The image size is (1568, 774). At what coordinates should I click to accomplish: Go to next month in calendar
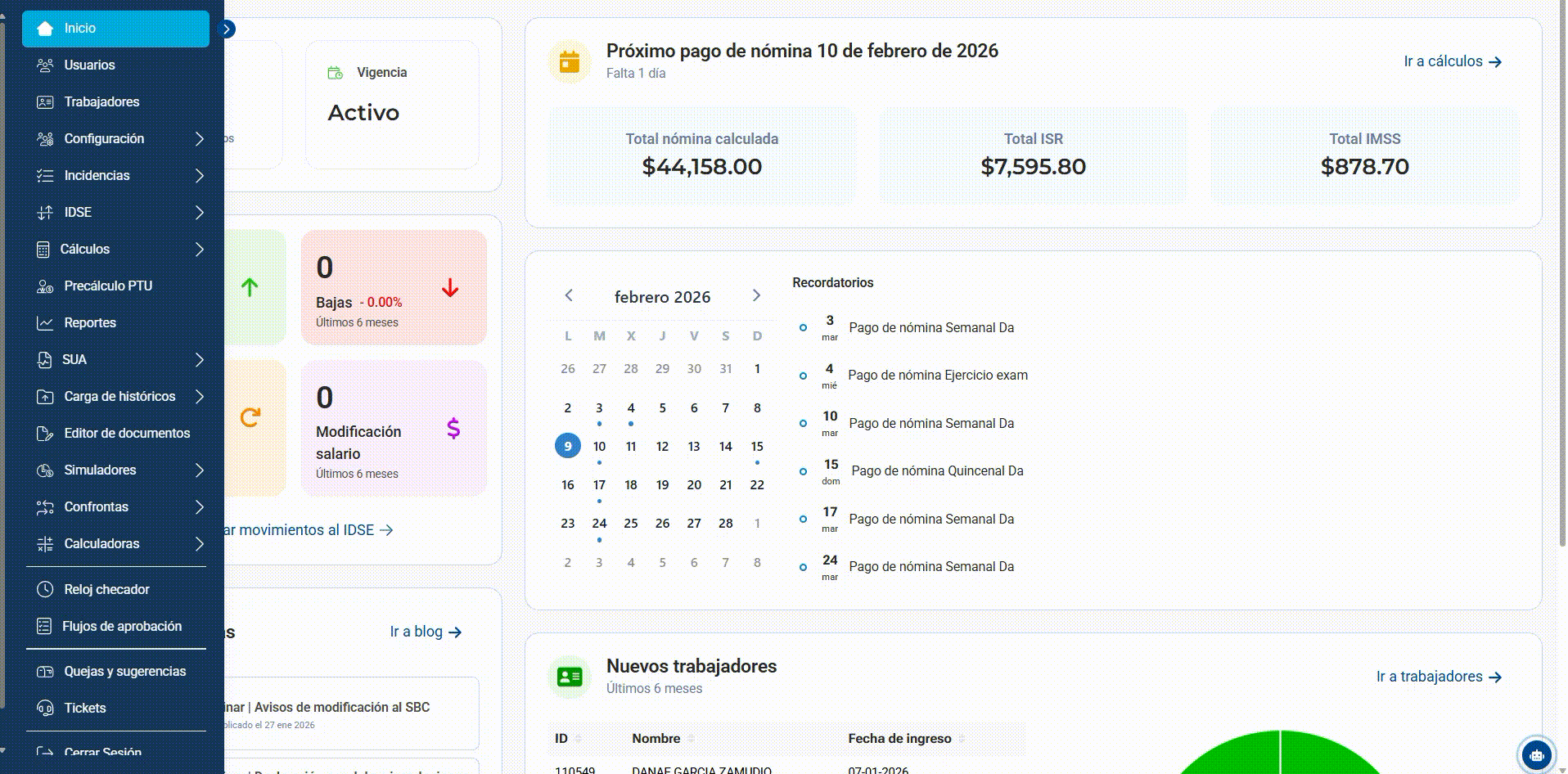(x=756, y=295)
